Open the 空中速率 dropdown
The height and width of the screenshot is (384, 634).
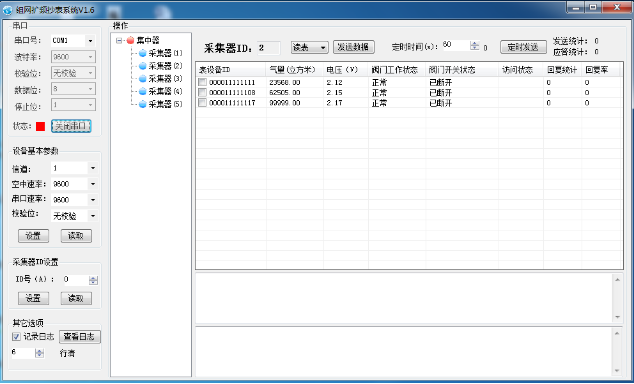(x=93, y=184)
